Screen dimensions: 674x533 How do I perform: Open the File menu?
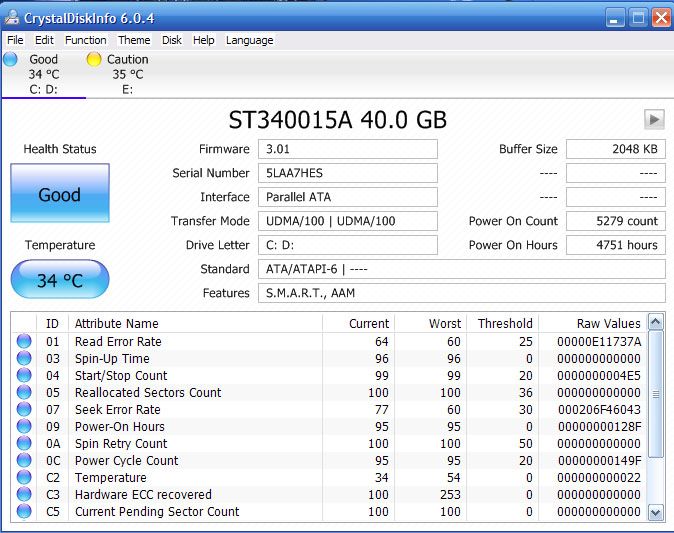(15, 40)
